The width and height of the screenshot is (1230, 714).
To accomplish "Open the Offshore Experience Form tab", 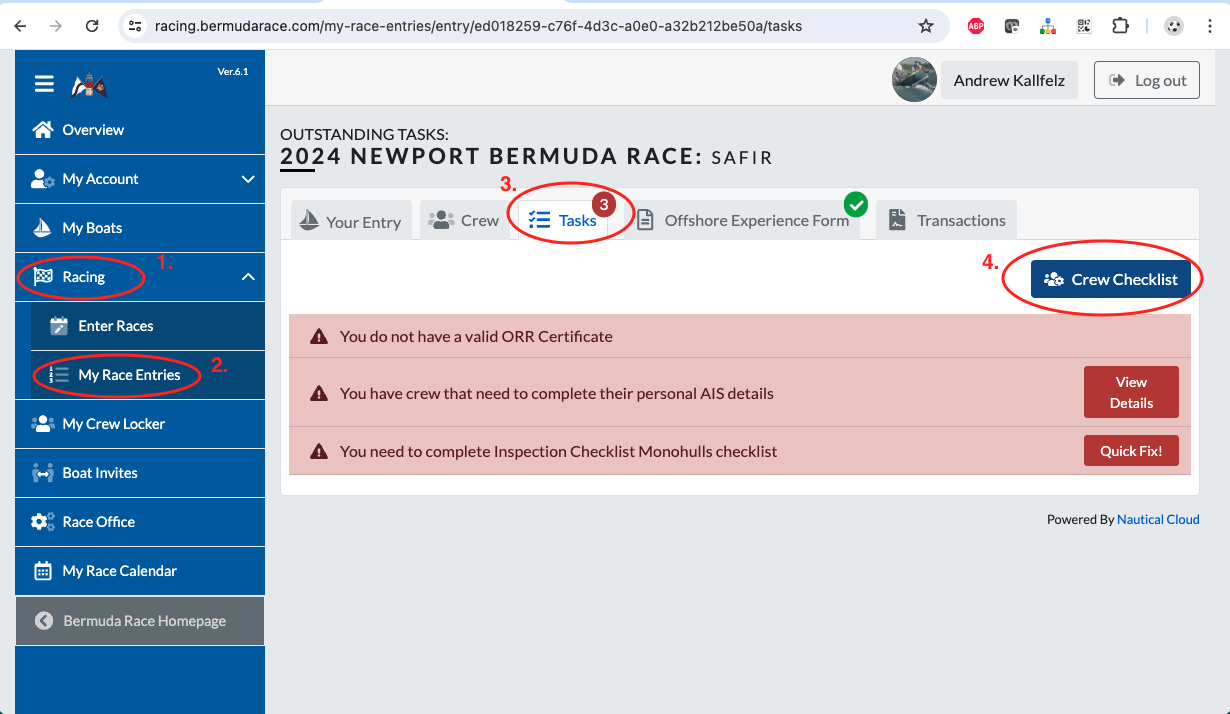I will (744, 221).
